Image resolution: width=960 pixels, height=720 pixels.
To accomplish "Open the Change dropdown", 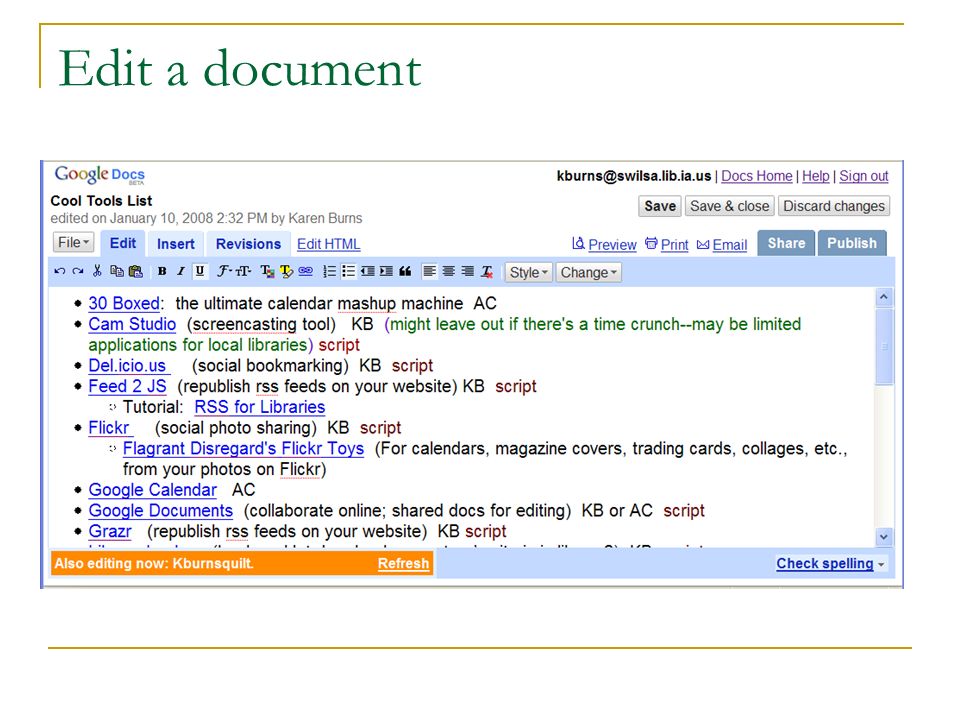I will [588, 272].
